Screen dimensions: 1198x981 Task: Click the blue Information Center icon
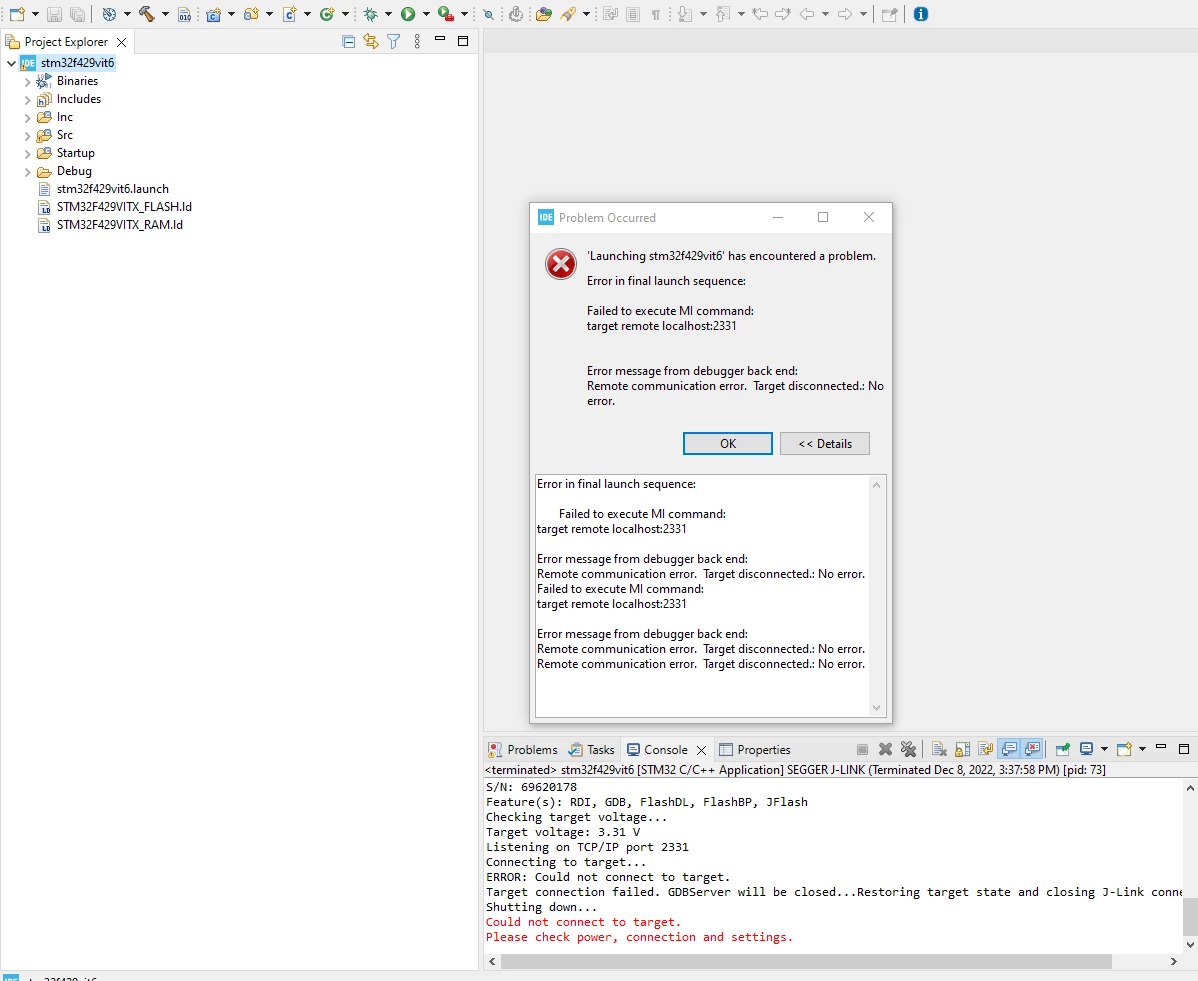tap(921, 14)
